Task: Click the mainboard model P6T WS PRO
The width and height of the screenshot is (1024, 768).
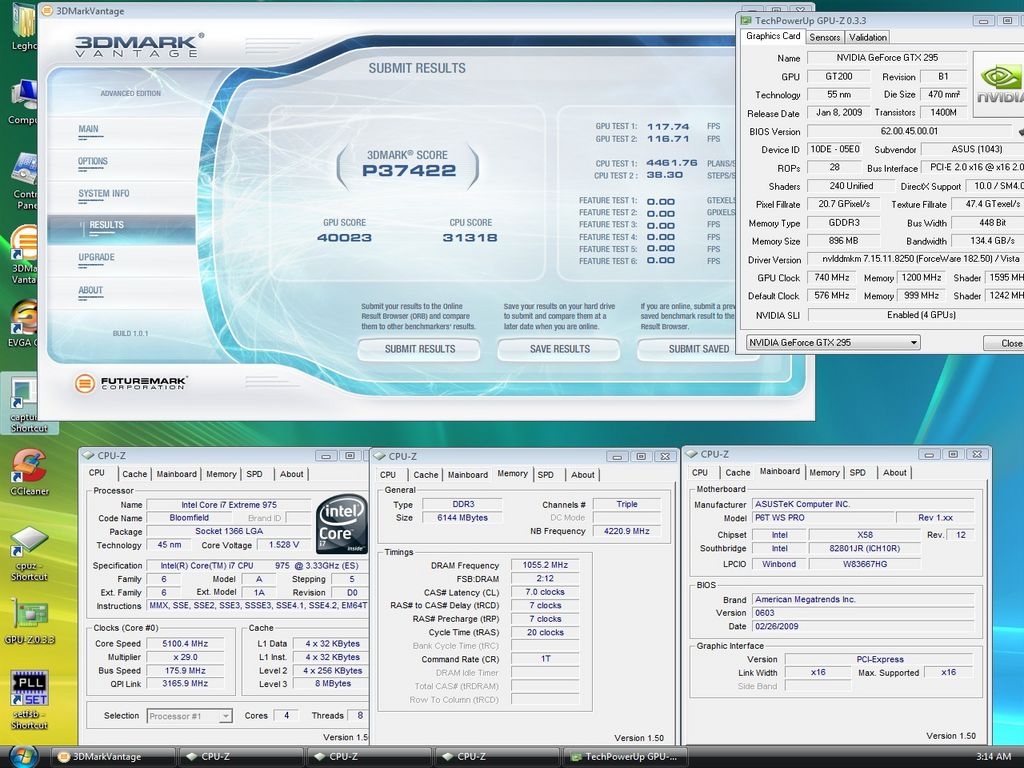Action: pos(824,518)
